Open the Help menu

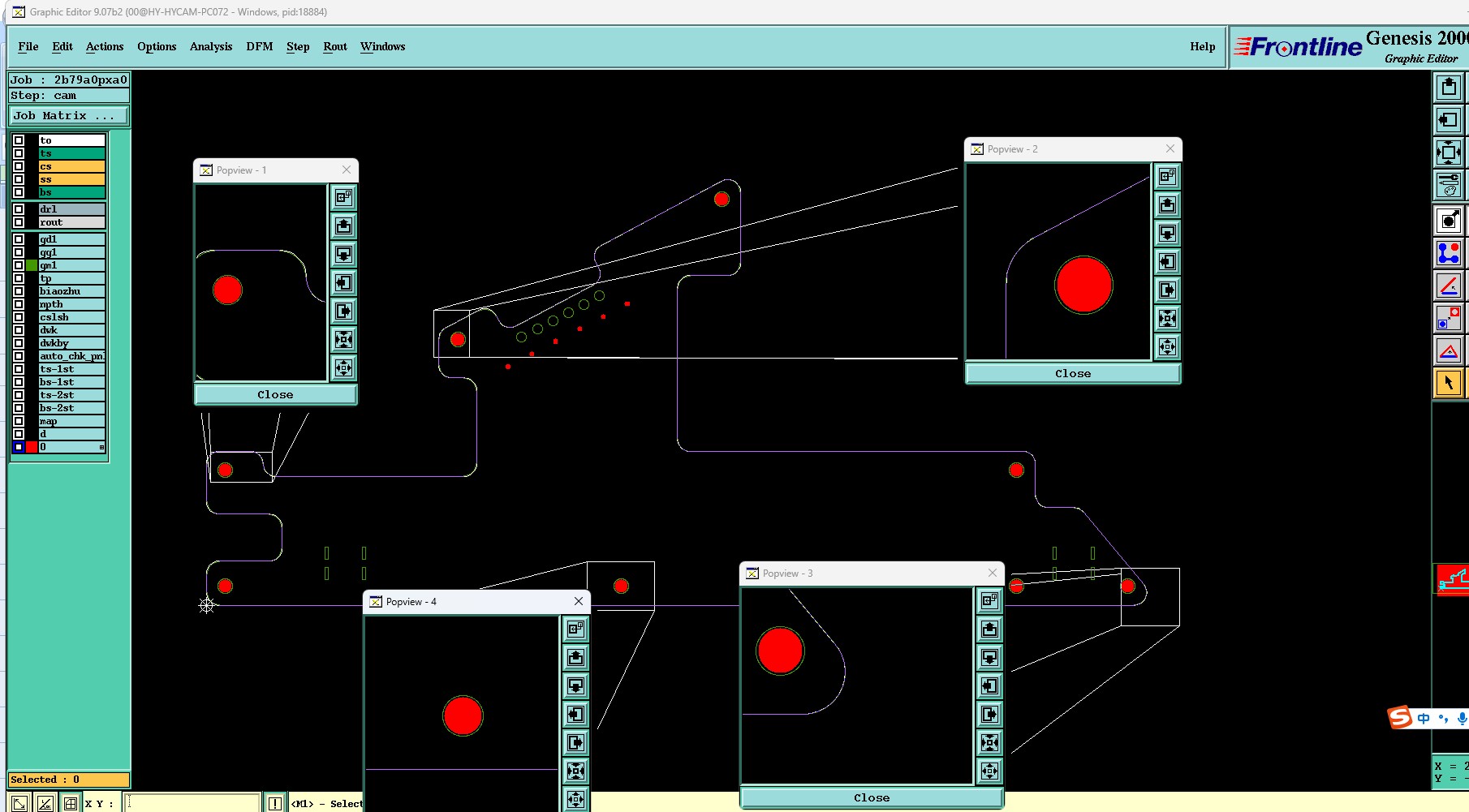coord(1203,46)
